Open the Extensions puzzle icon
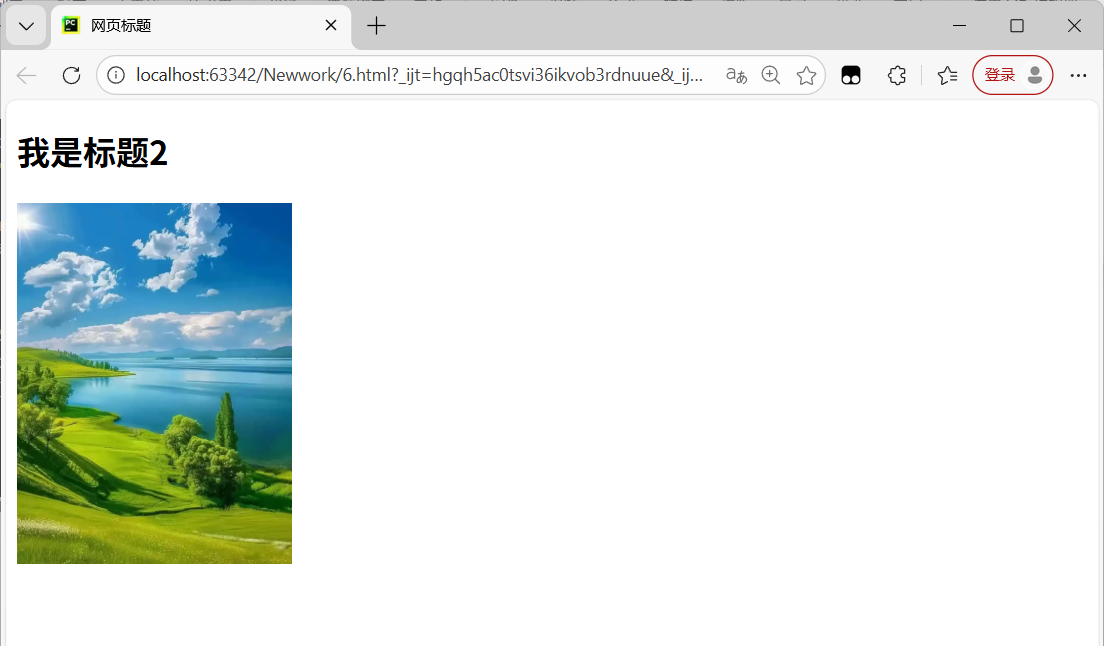Viewport: 1104px width, 646px height. tap(896, 75)
